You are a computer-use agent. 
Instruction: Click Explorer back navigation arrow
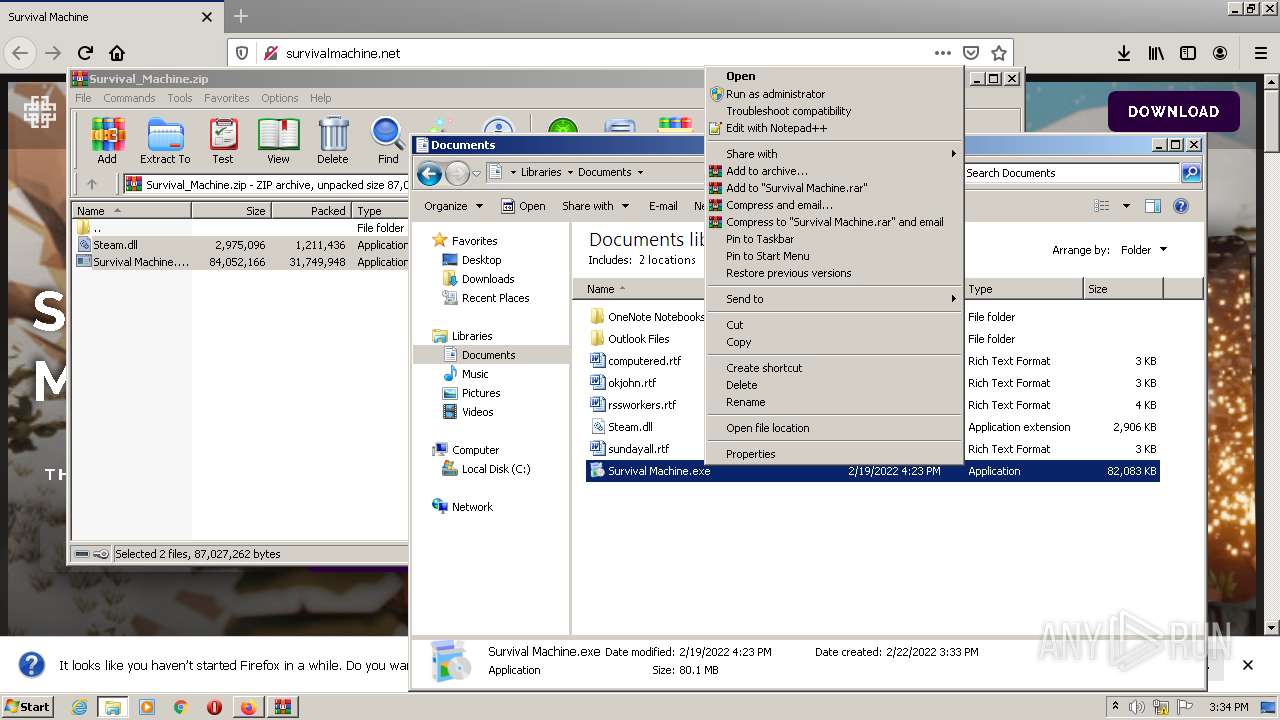click(x=429, y=173)
